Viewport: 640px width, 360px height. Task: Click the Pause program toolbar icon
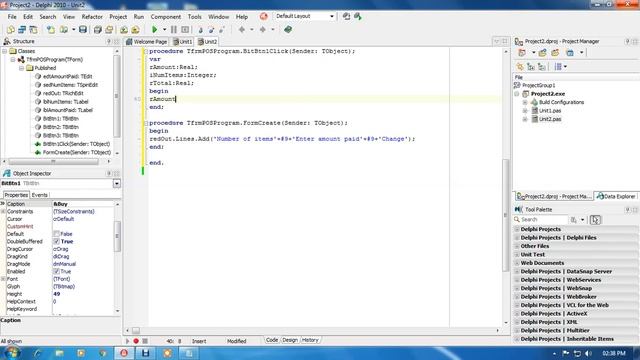(174, 29)
